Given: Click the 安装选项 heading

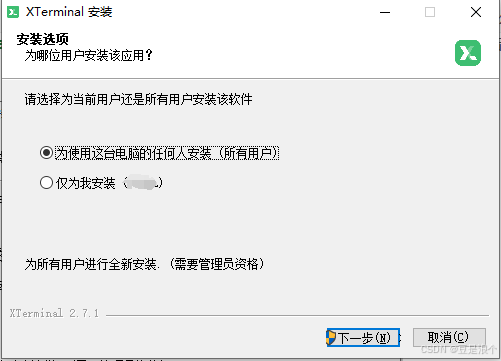Looking at the screenshot, I should (43, 39).
